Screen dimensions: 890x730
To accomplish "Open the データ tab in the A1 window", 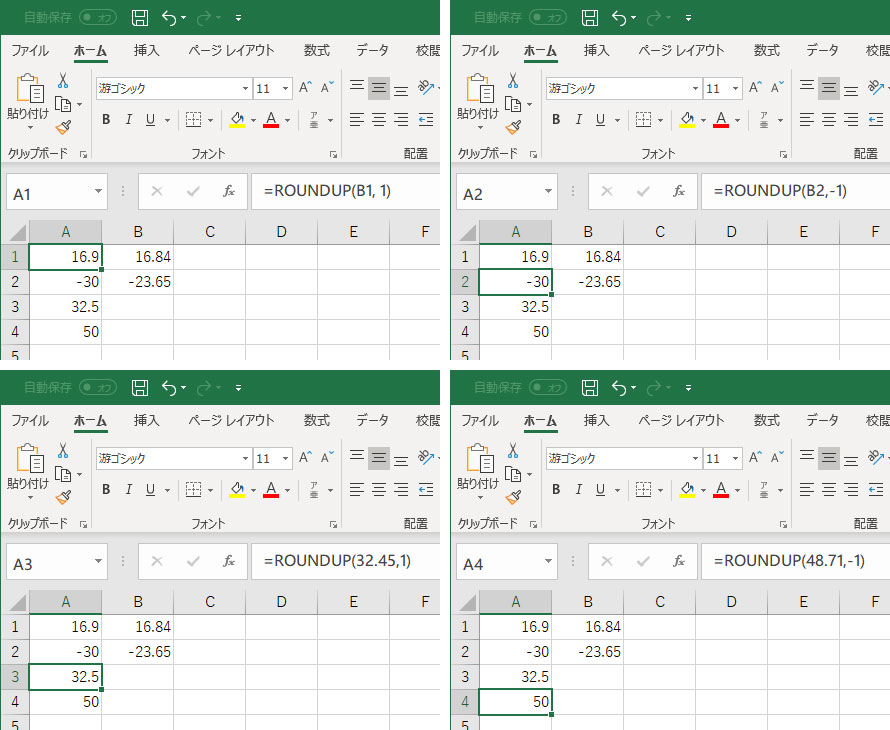I will [x=372, y=51].
